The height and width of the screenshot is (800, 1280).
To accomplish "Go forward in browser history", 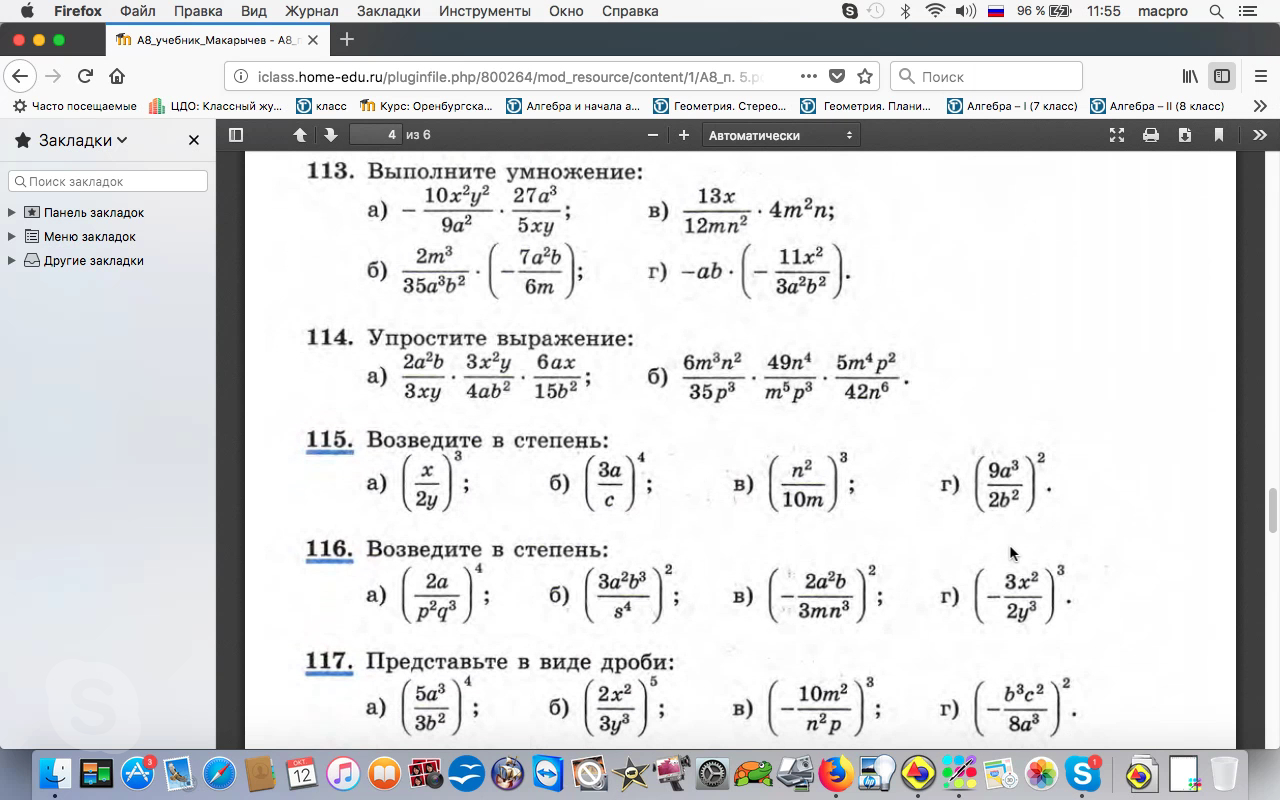I will coord(54,76).
